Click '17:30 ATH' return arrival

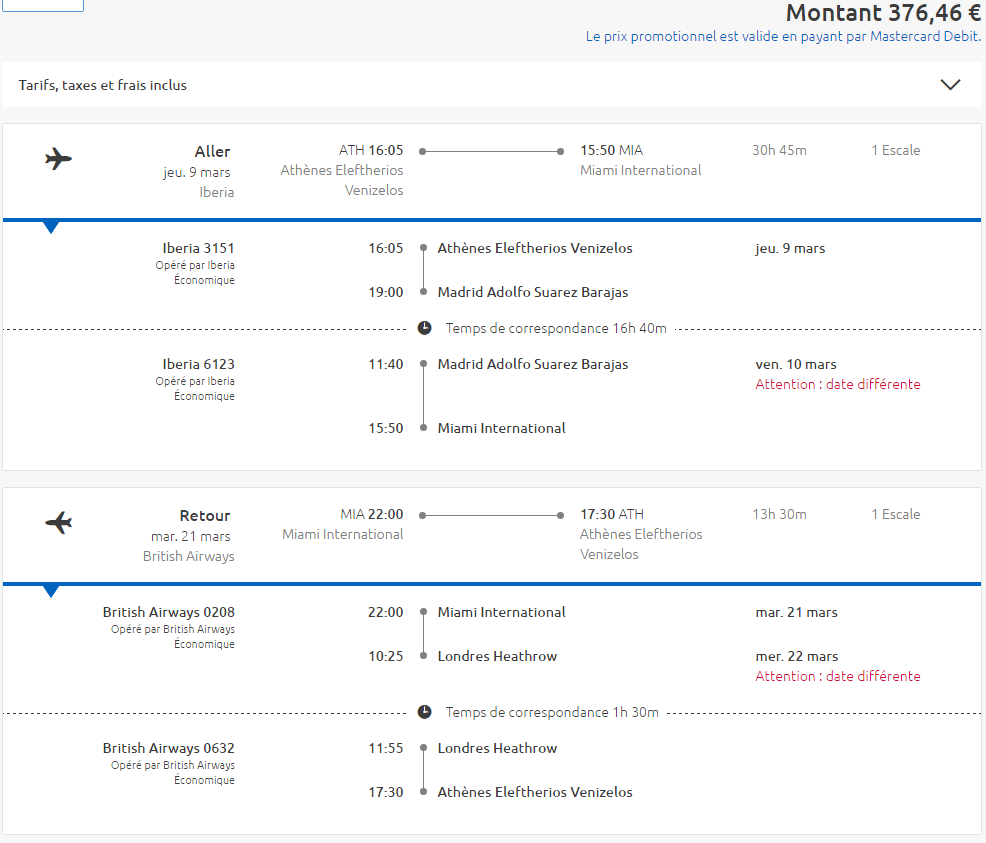(x=612, y=514)
